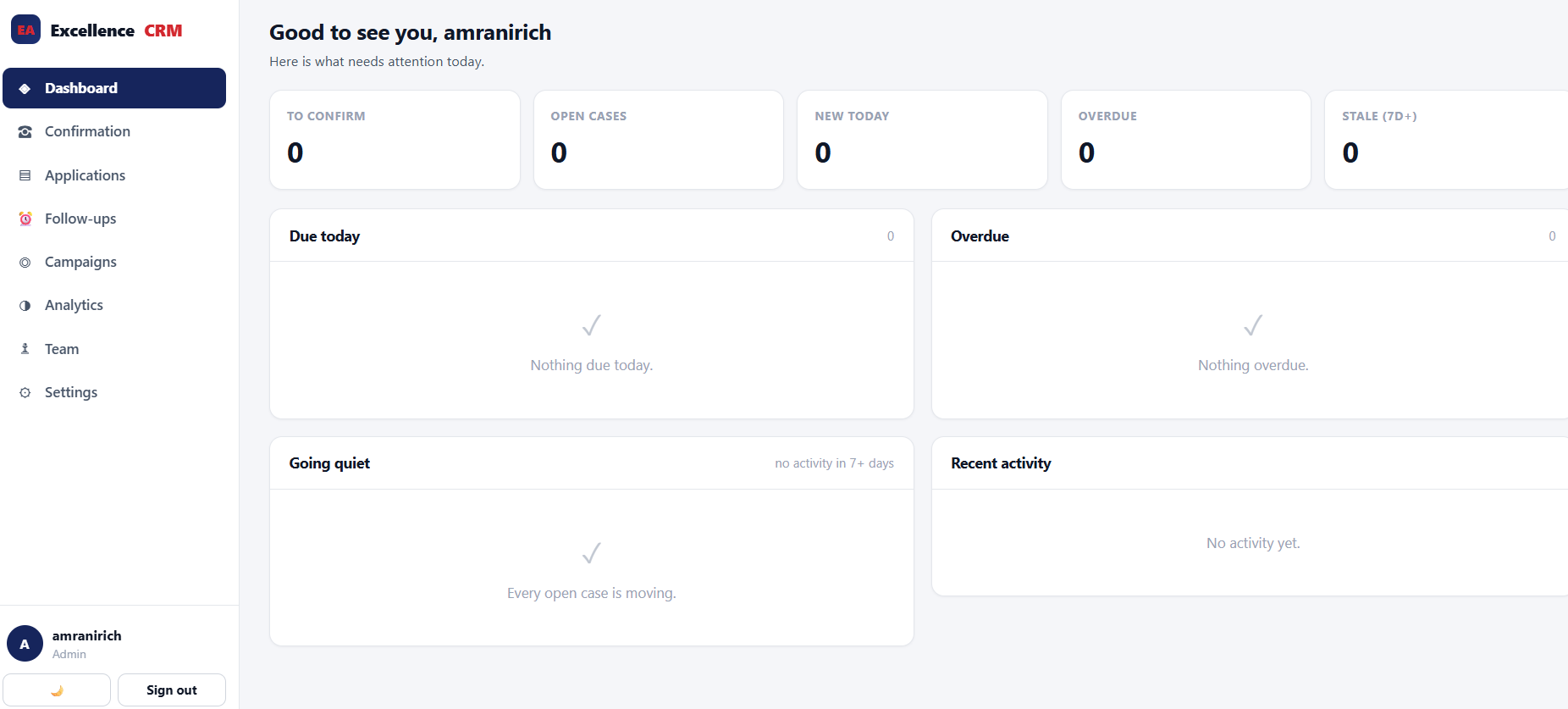The image size is (1568, 709).
Task: Toggle dark mode with moon button
Action: pyautogui.click(x=57, y=690)
